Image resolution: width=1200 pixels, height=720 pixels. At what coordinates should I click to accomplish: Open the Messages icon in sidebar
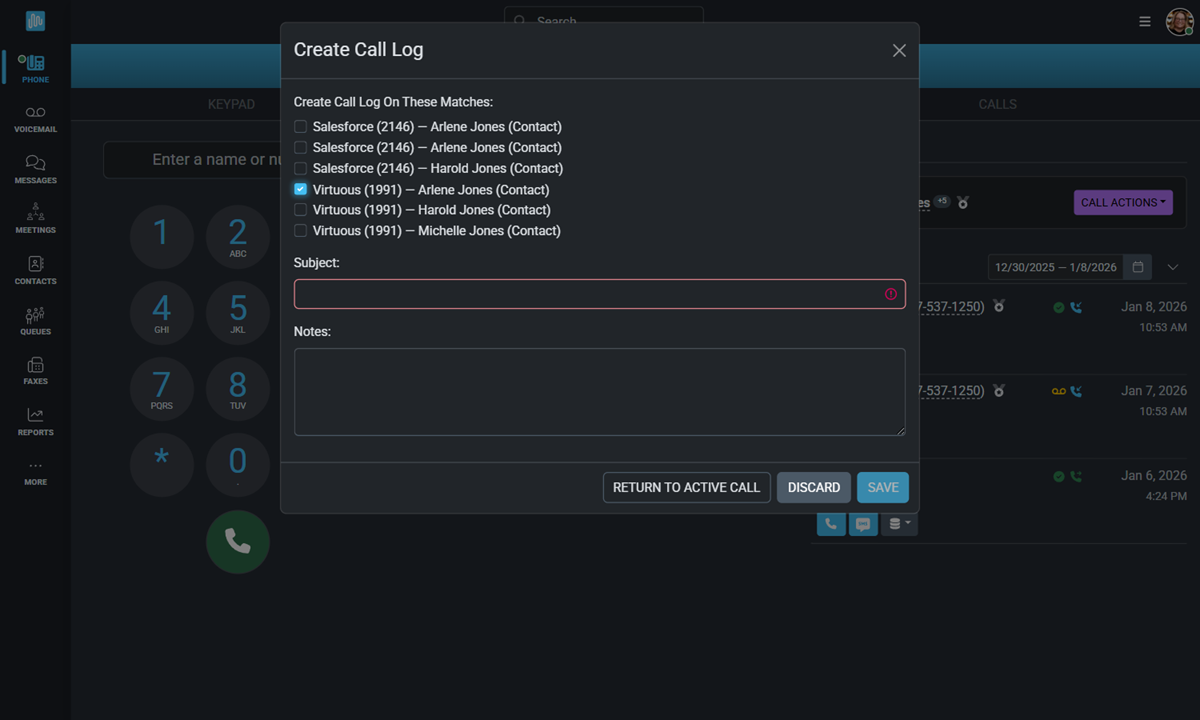click(x=35, y=169)
